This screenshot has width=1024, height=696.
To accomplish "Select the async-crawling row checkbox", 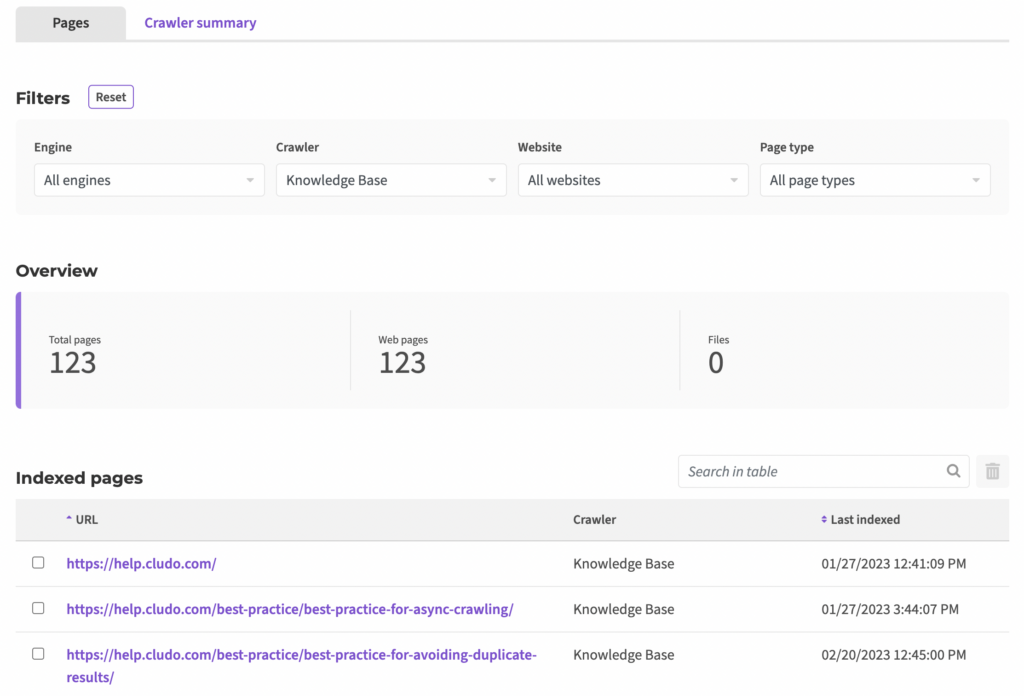I will 39,608.
